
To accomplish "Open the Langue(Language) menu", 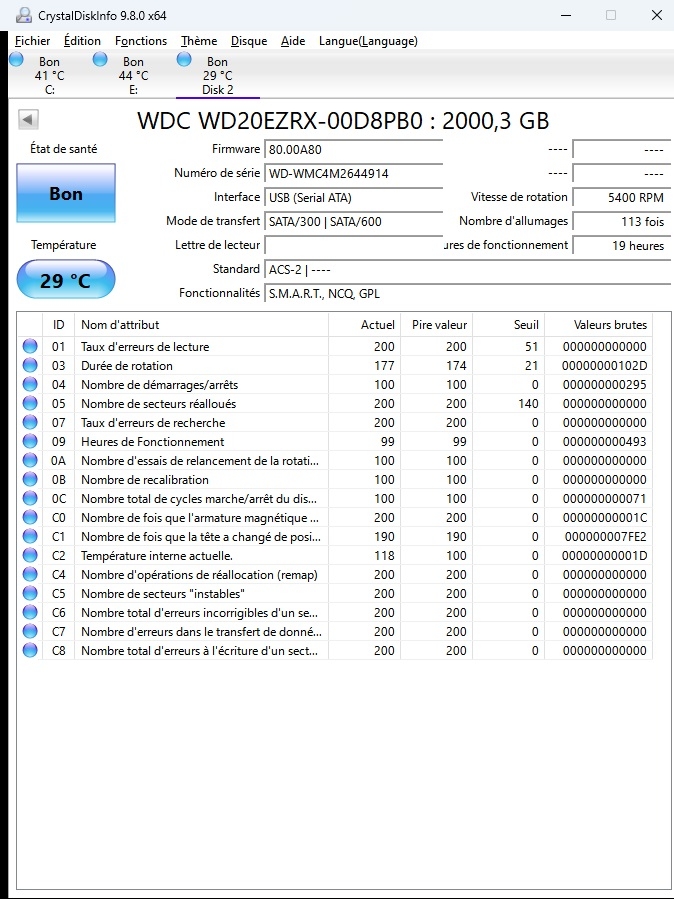I will [368, 41].
